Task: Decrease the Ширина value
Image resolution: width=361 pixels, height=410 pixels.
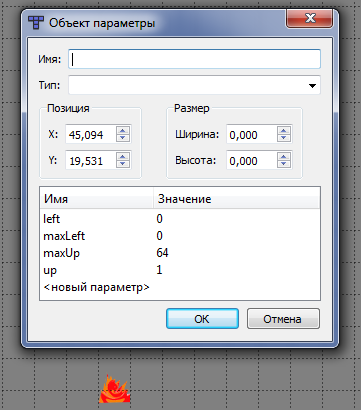Action: coord(284,138)
